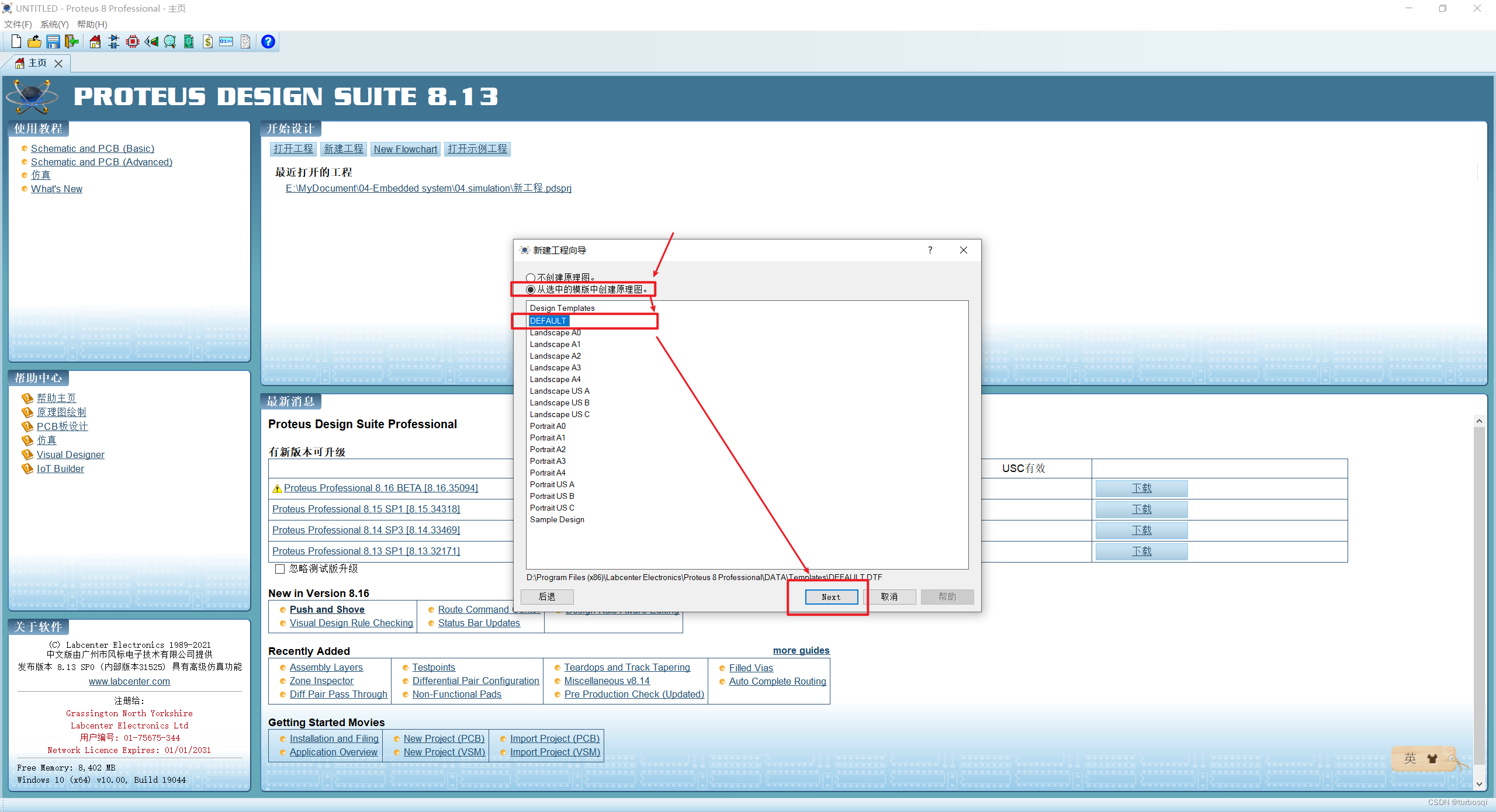This screenshot has width=1496, height=812.
Task: Open the 3D Visualizer eye icon
Action: [151, 41]
